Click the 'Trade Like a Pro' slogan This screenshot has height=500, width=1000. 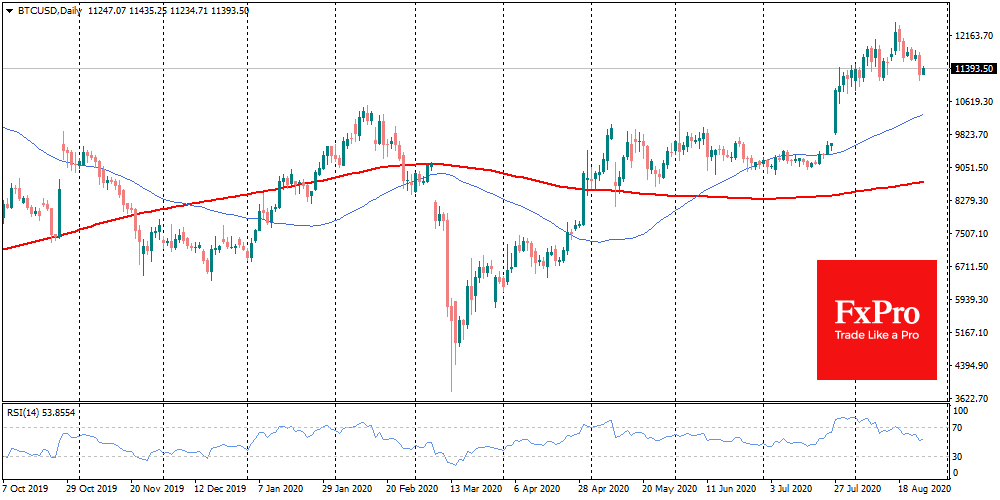[x=876, y=336]
